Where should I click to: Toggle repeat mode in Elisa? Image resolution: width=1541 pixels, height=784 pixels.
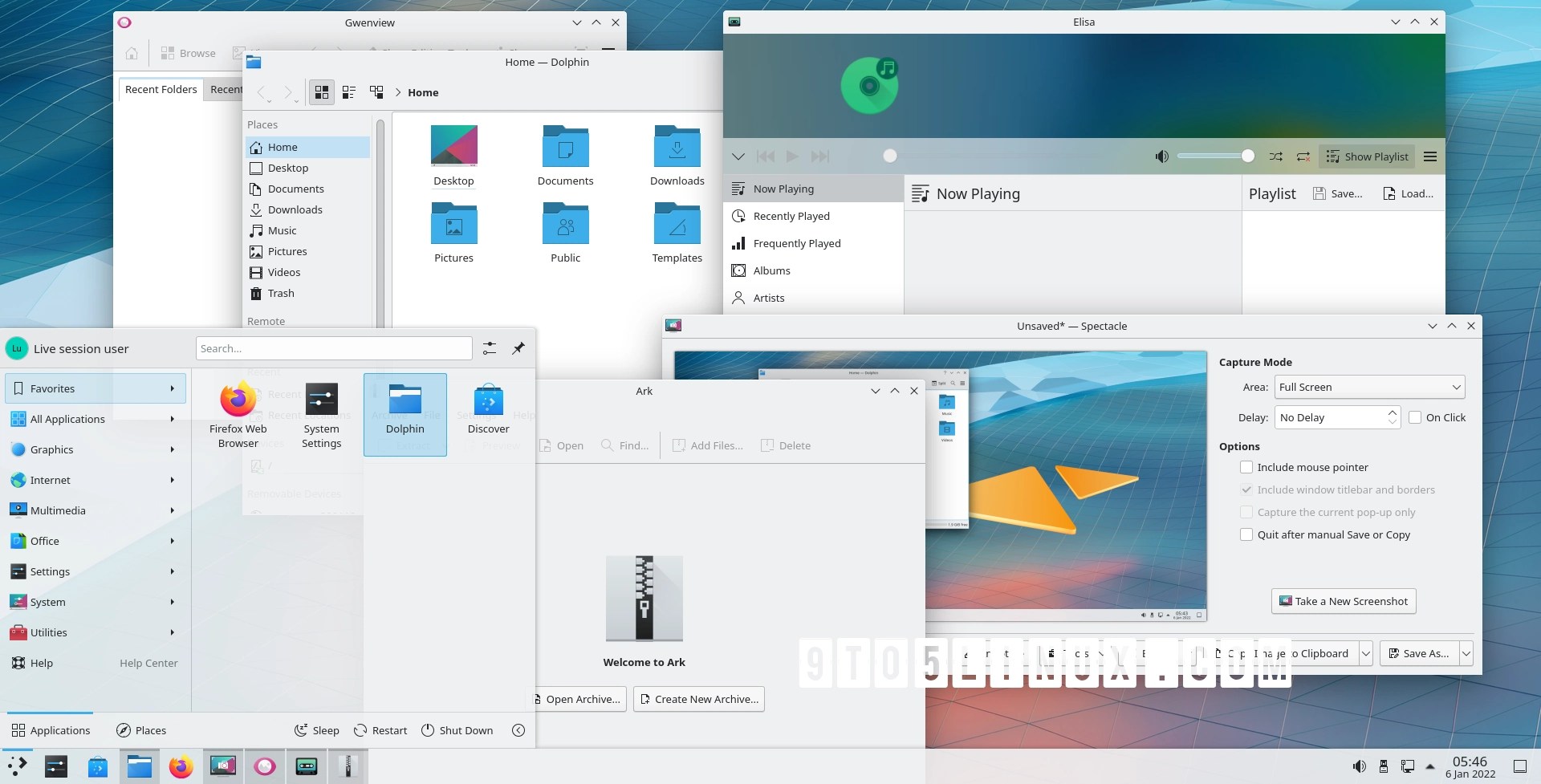click(x=1303, y=156)
